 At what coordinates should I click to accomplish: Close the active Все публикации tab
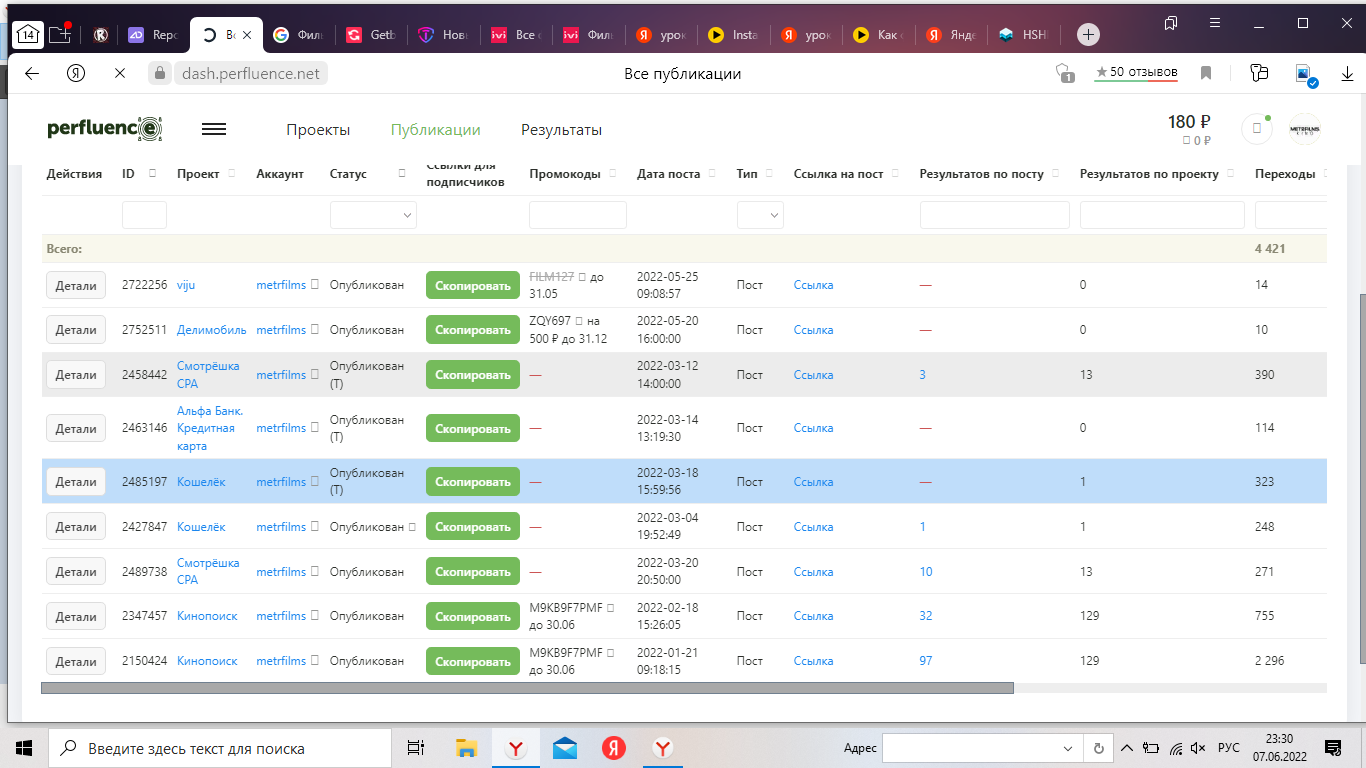246,34
